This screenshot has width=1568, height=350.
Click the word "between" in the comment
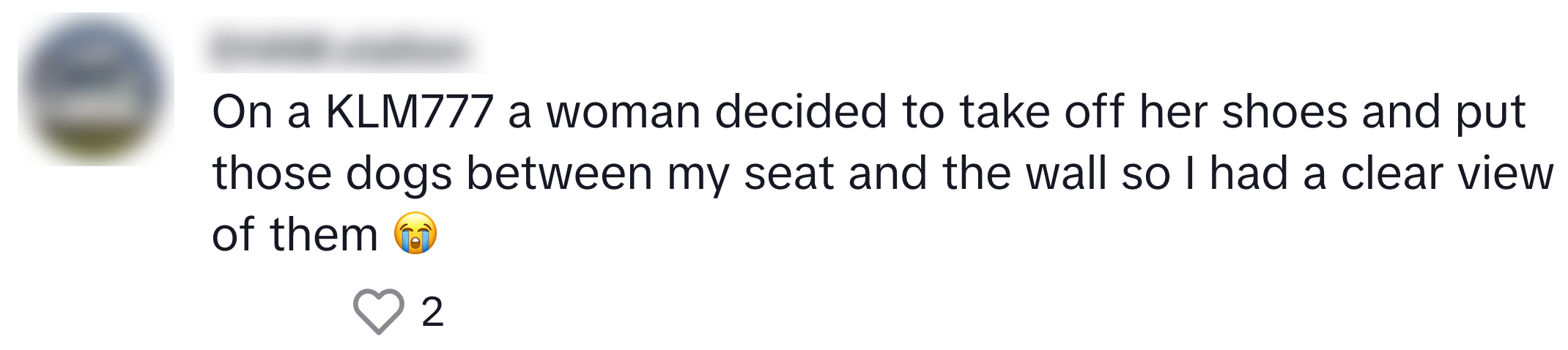point(559,174)
